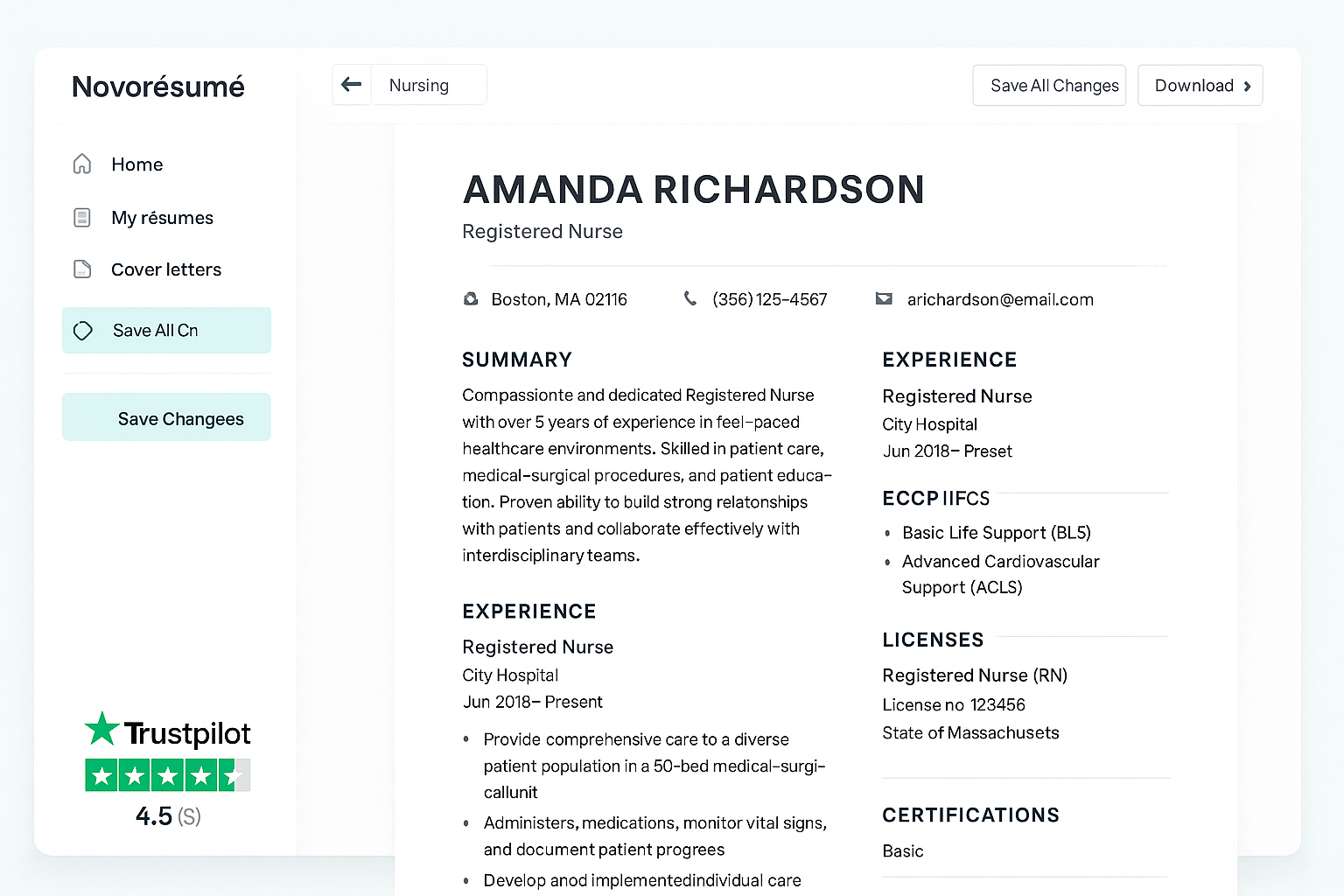
Task: Select the Amanda Richardson name heading
Action: coord(693,190)
